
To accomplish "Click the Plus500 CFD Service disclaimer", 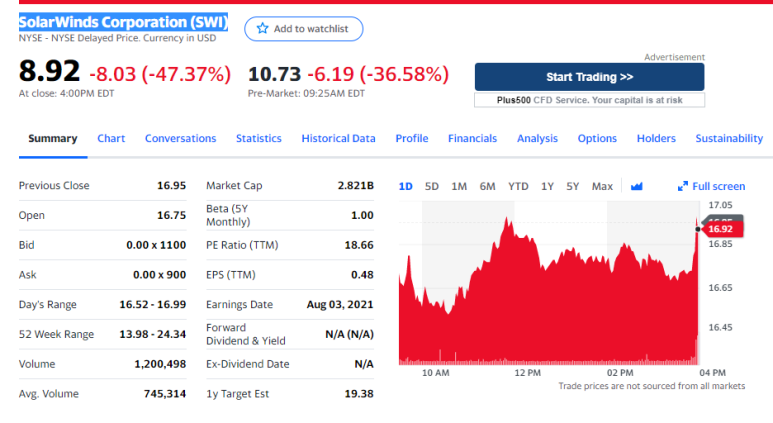I will 590,100.
